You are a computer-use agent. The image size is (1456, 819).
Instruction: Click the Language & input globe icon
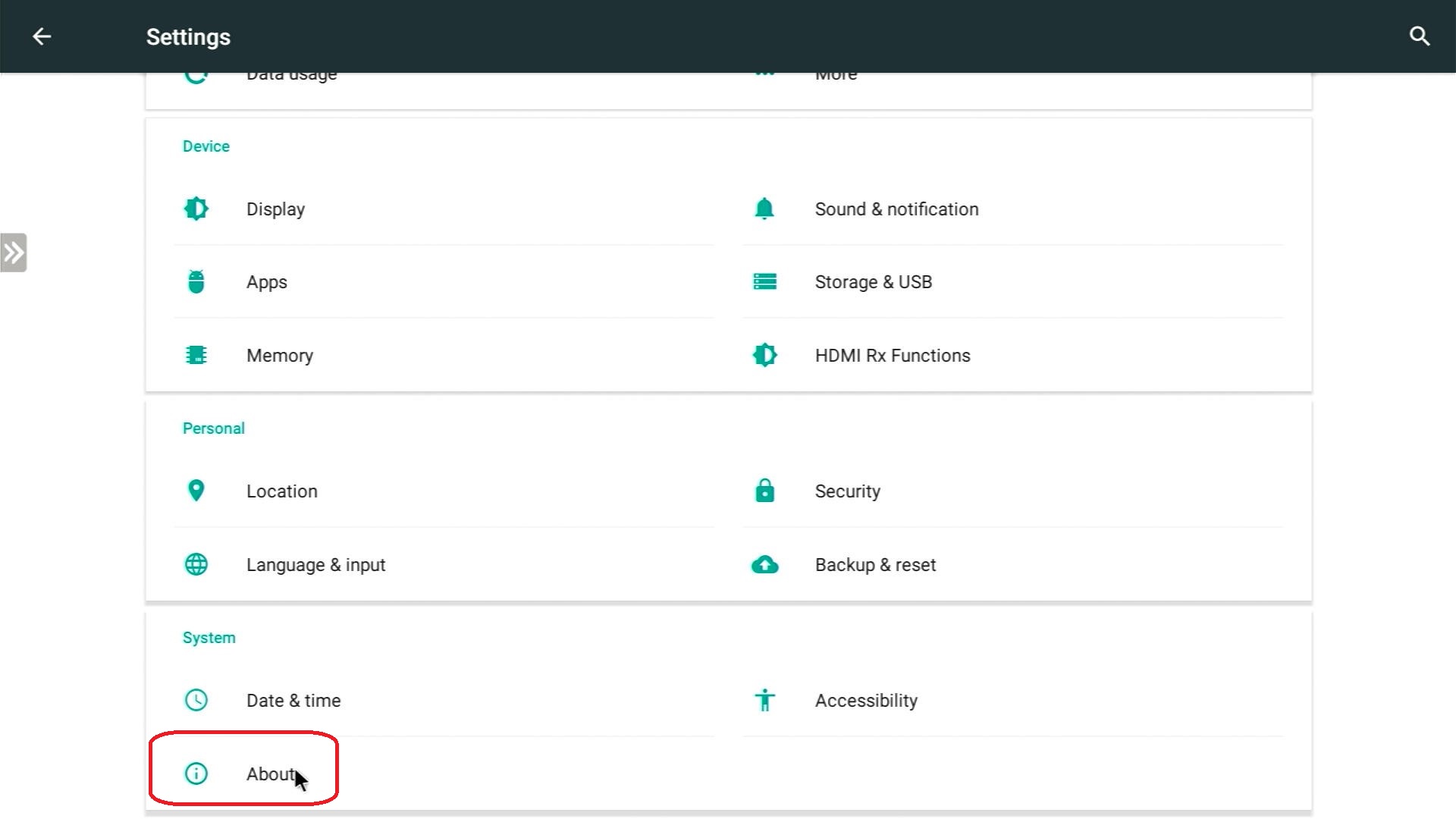coord(196,564)
